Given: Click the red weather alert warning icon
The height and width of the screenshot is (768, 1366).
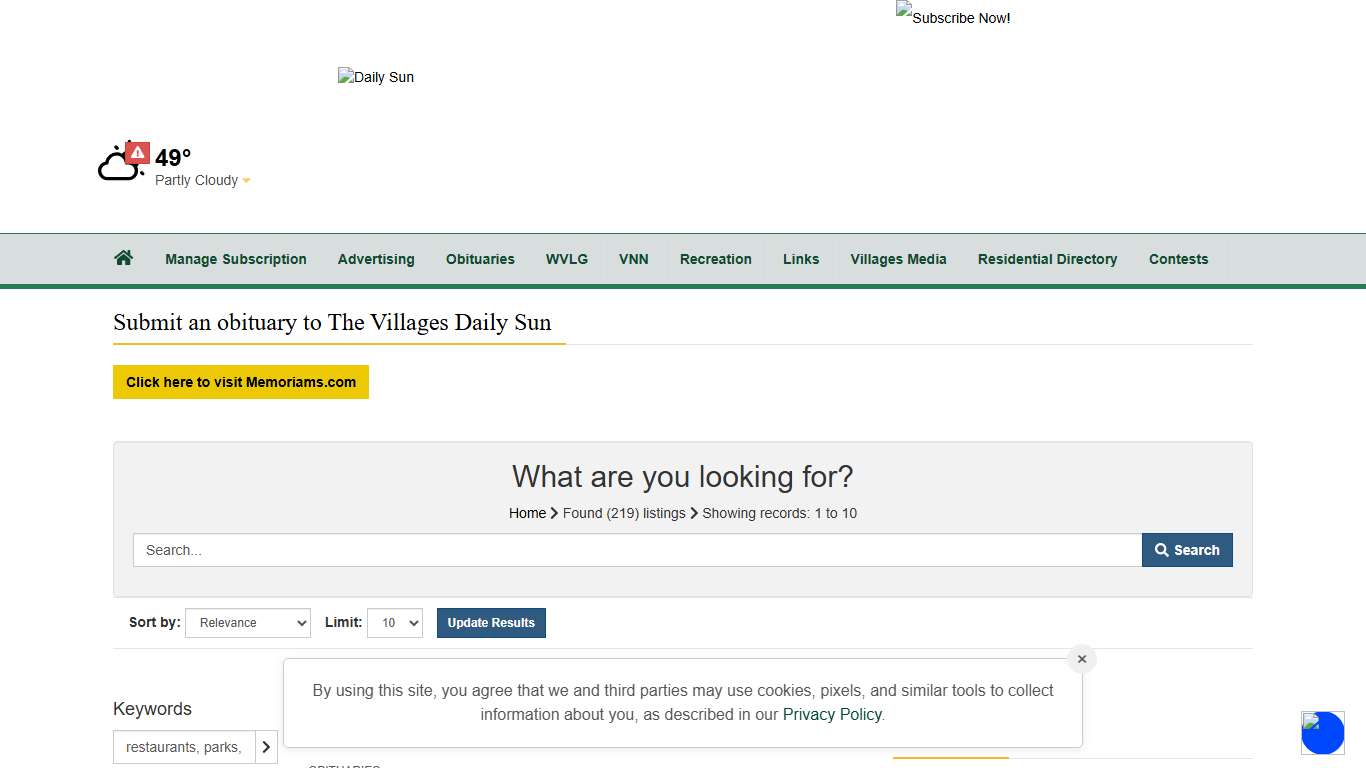Looking at the screenshot, I should tap(138, 153).
